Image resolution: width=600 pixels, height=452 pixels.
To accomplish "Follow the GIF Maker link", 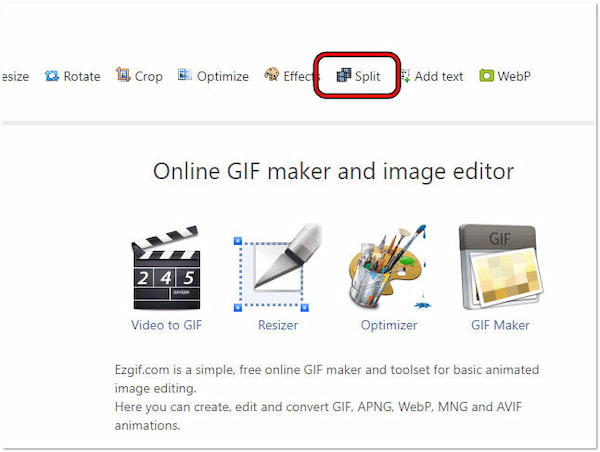I will point(501,325).
